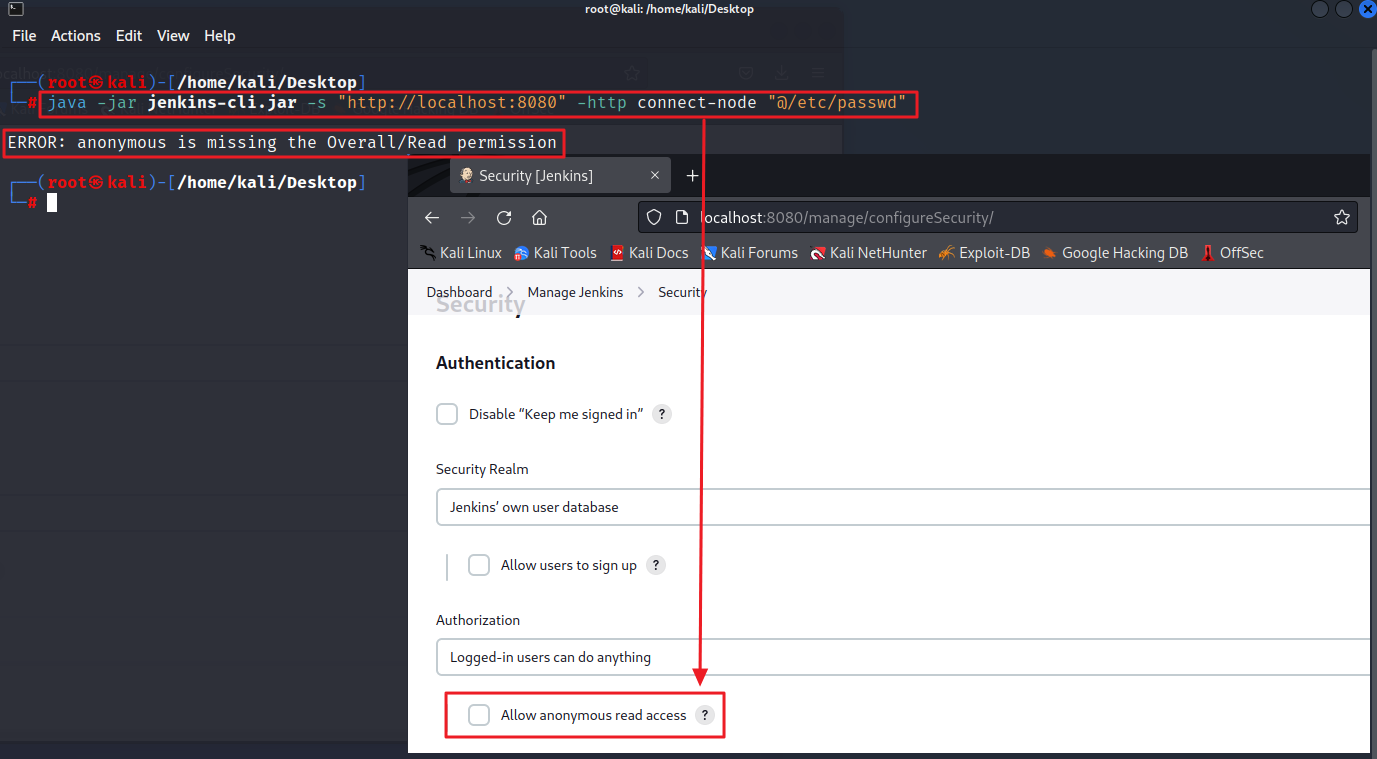Open the terminal Edit menu

[x=129, y=36]
